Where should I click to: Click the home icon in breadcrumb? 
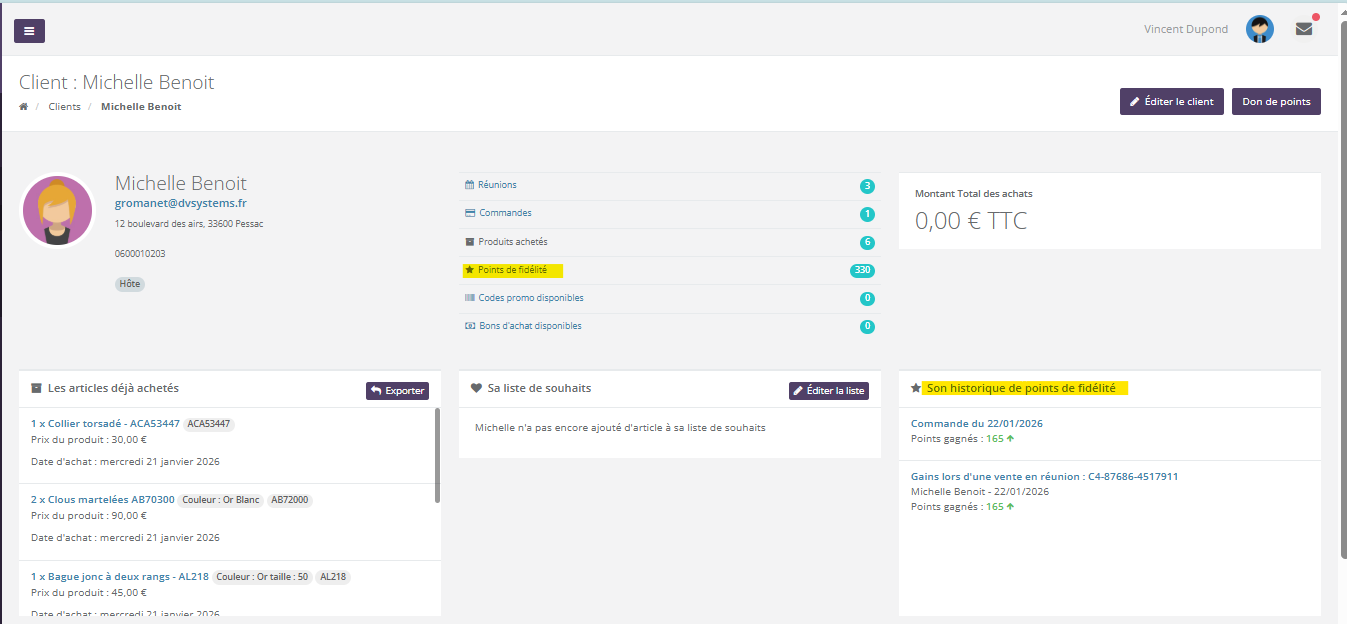(x=23, y=107)
